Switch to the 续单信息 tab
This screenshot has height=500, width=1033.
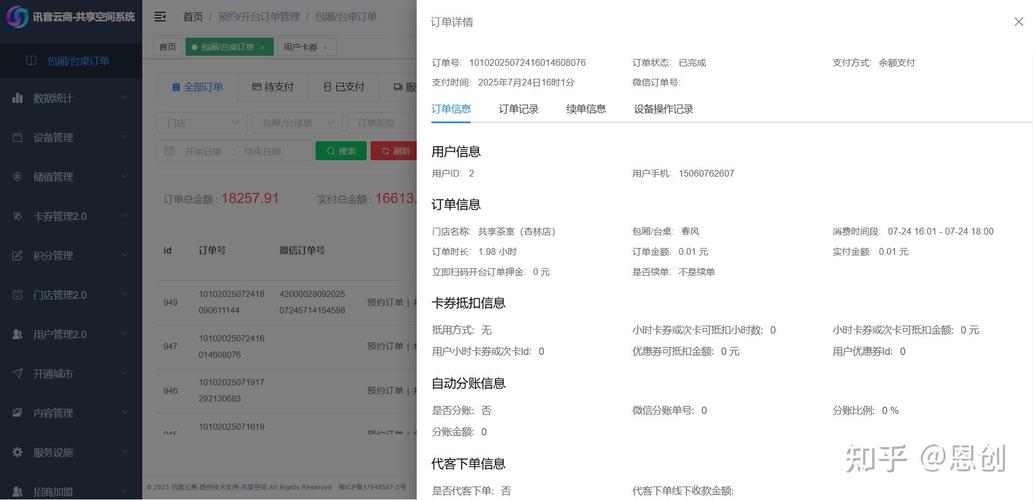coord(586,109)
